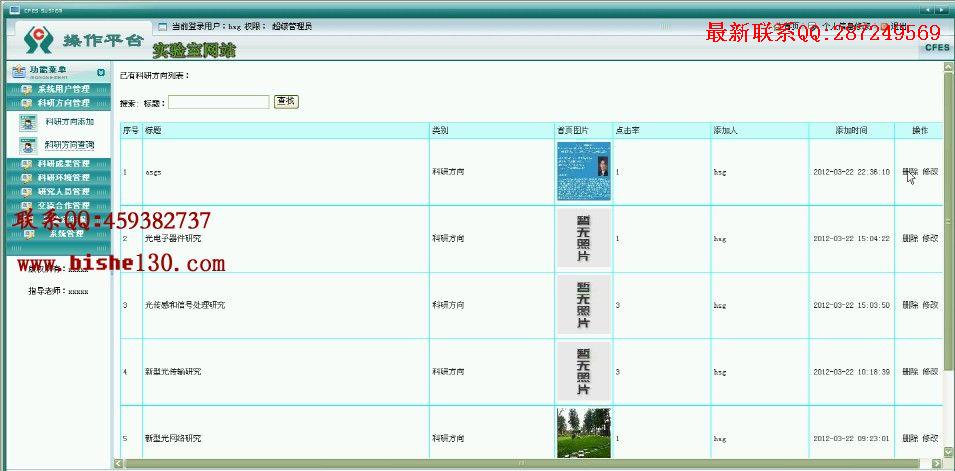Click the 科研方向添加 person-card icon
Viewport: 955px width, 471px height.
pos(28,122)
